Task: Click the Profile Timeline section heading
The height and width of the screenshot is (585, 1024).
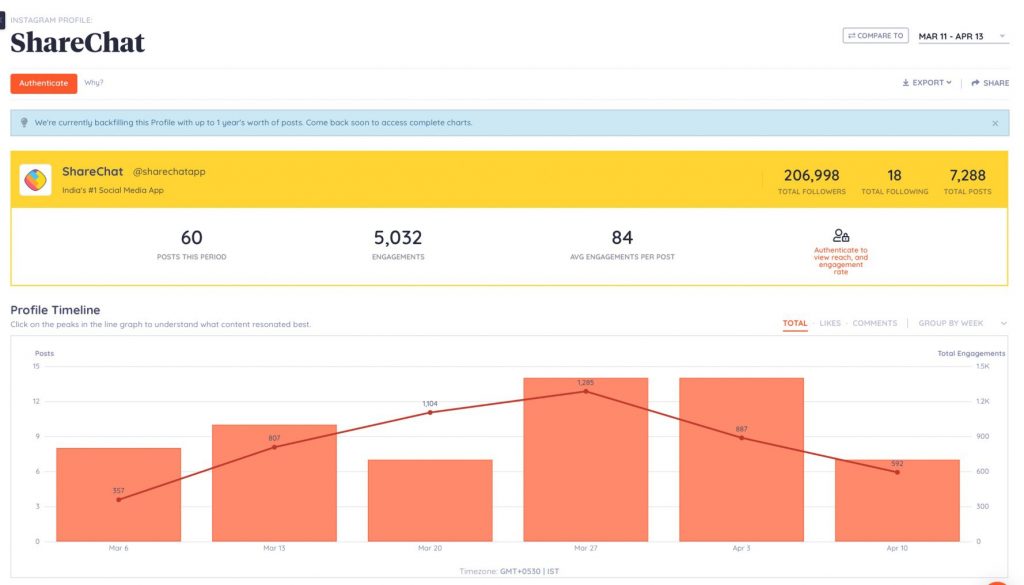Action: (x=56, y=310)
